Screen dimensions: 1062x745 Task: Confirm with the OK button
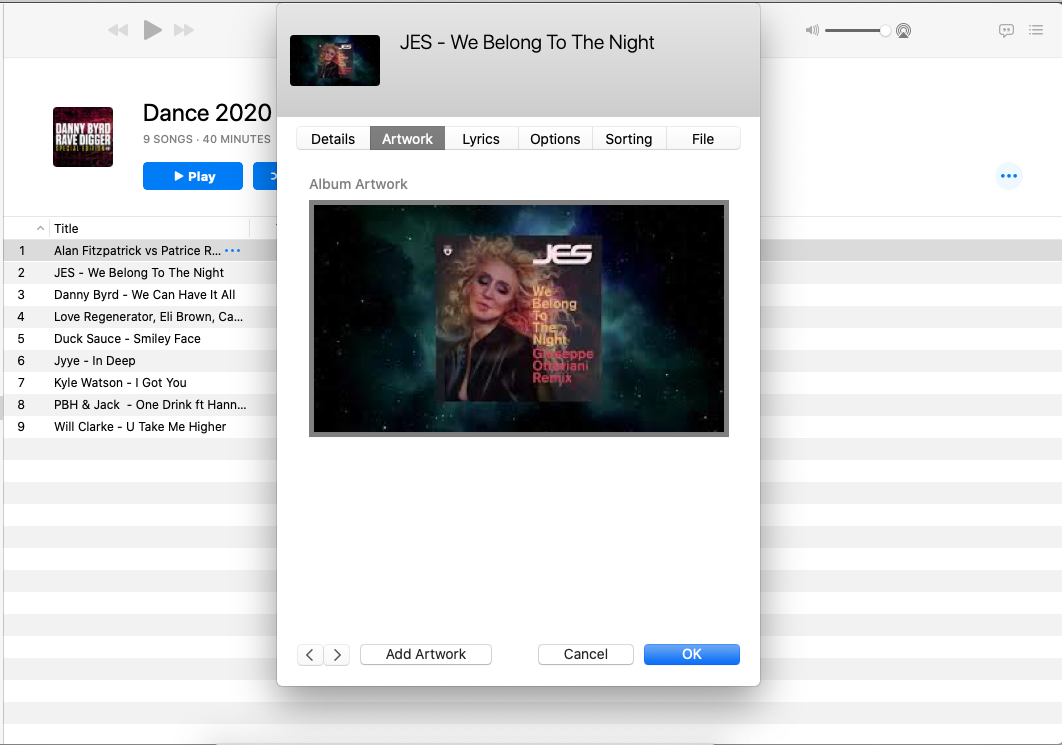tap(692, 654)
